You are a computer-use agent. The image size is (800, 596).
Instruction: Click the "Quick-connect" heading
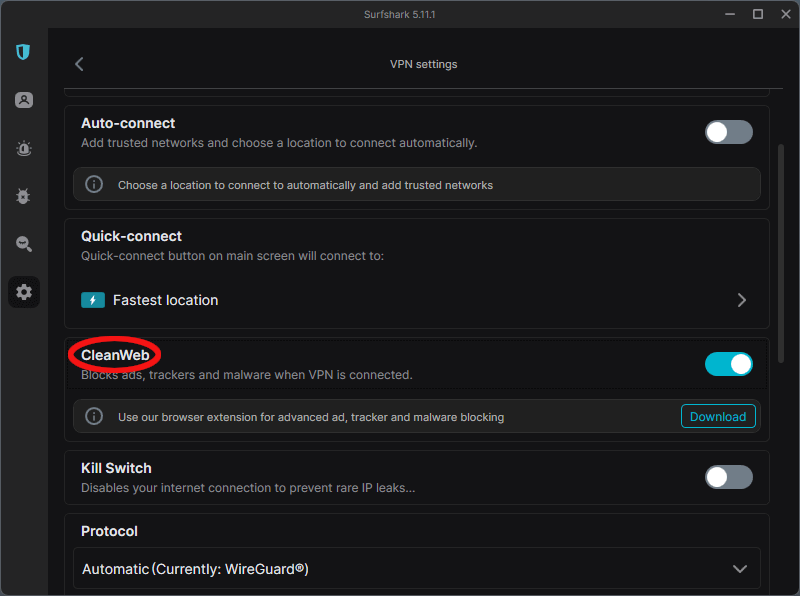[x=131, y=236]
